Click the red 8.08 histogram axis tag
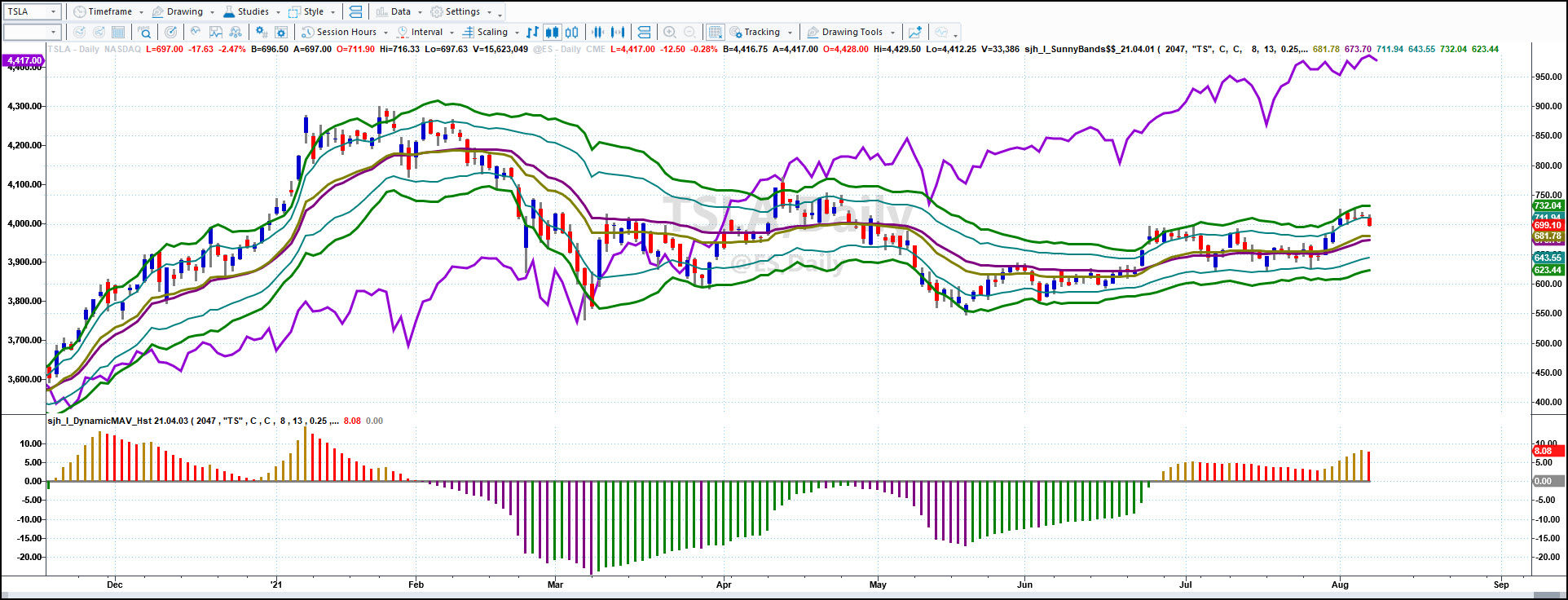The height and width of the screenshot is (600, 1568). click(x=1547, y=451)
